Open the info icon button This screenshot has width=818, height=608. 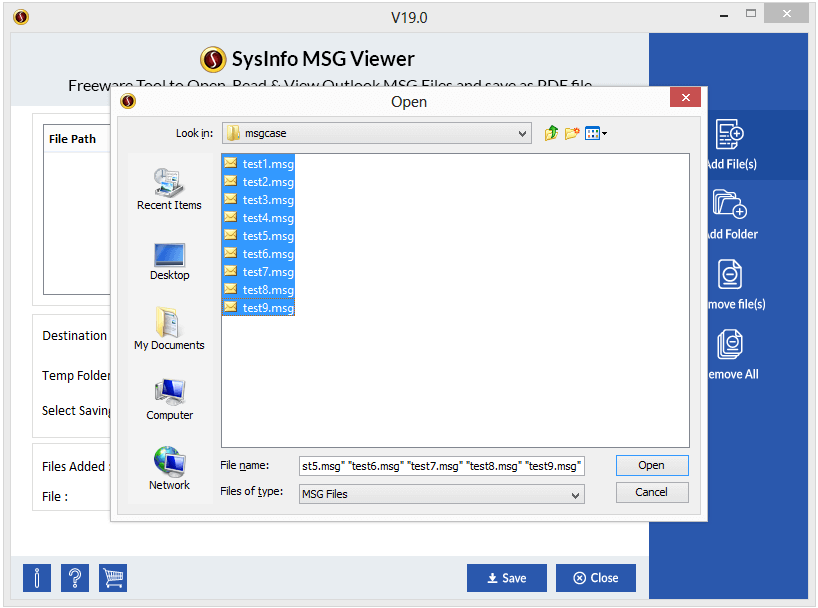[x=37, y=578]
